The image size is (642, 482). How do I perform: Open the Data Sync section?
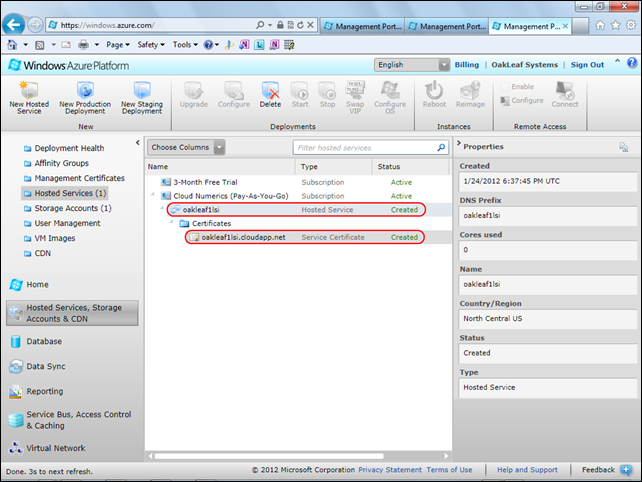click(x=37, y=366)
